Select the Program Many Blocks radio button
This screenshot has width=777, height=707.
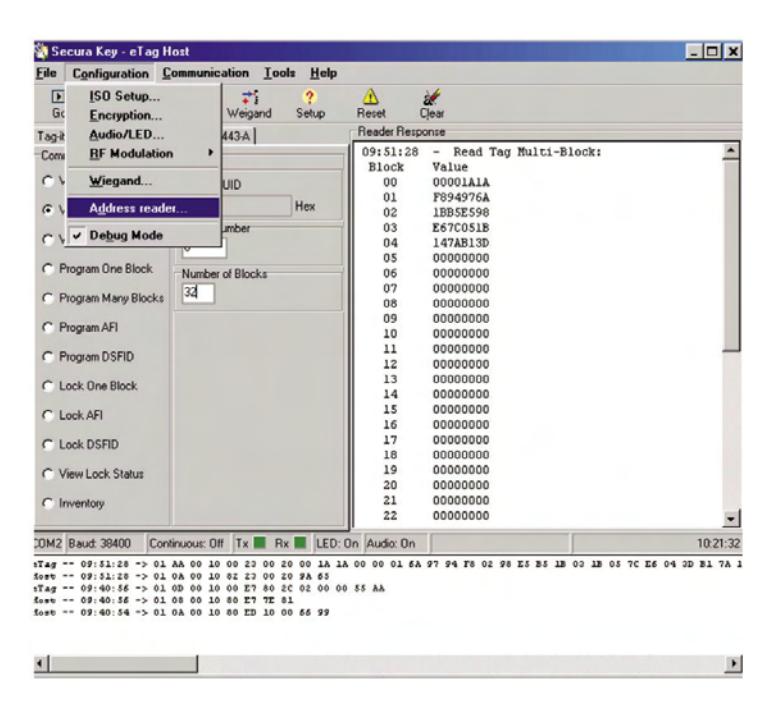(x=48, y=298)
